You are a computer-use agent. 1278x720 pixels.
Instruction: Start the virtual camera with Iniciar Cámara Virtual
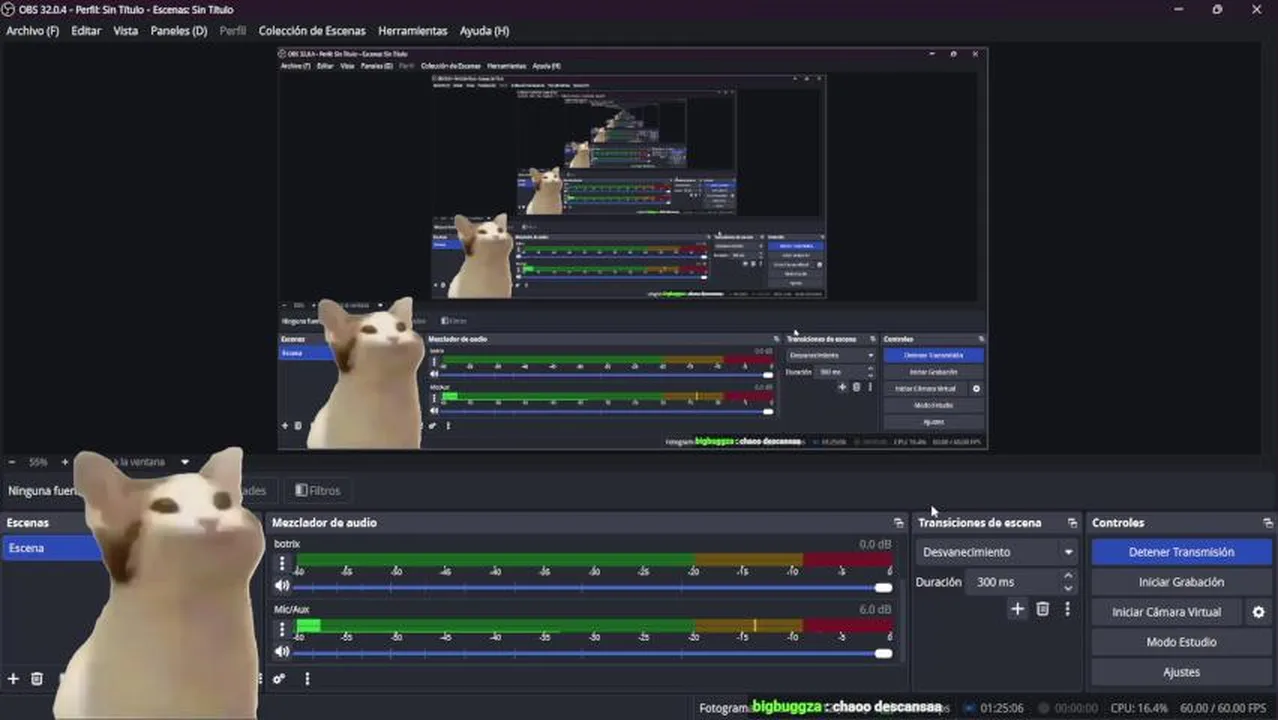pyautogui.click(x=1166, y=612)
